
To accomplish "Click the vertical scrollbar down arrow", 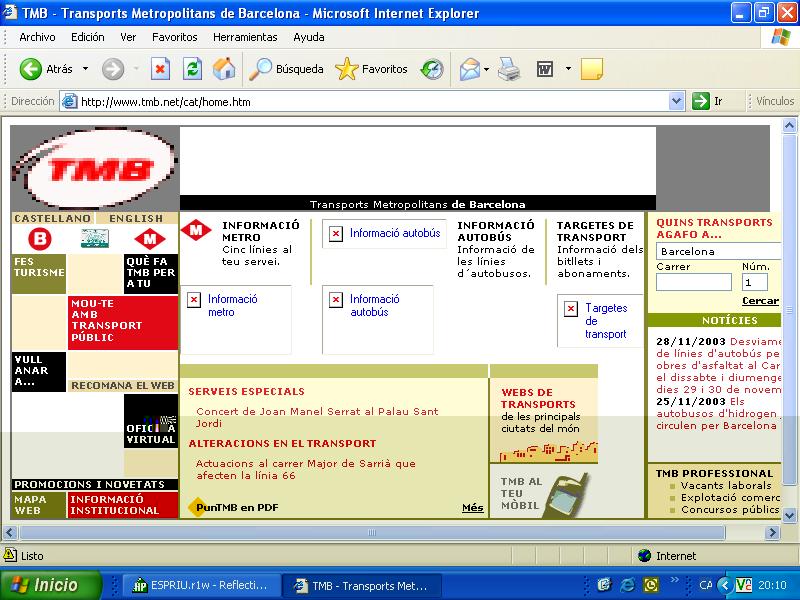I will (x=789, y=515).
